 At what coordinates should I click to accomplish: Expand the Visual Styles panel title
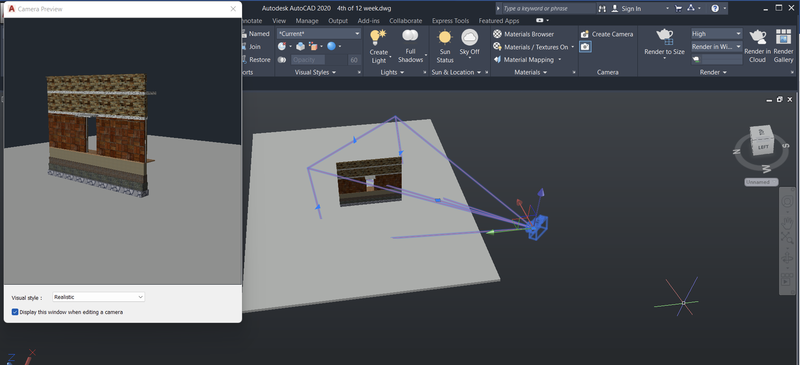315,72
